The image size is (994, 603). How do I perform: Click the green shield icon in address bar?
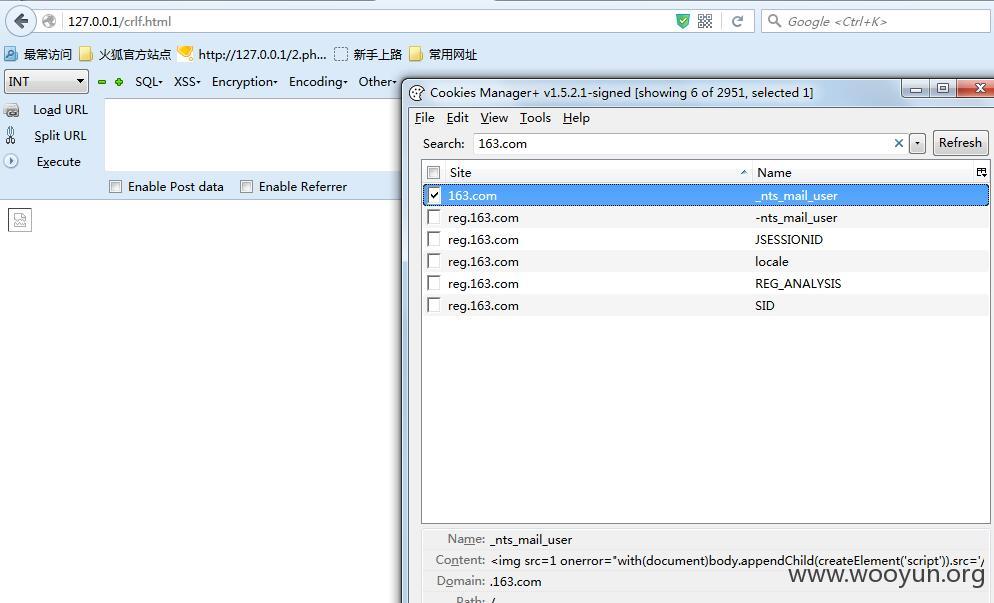tap(683, 21)
